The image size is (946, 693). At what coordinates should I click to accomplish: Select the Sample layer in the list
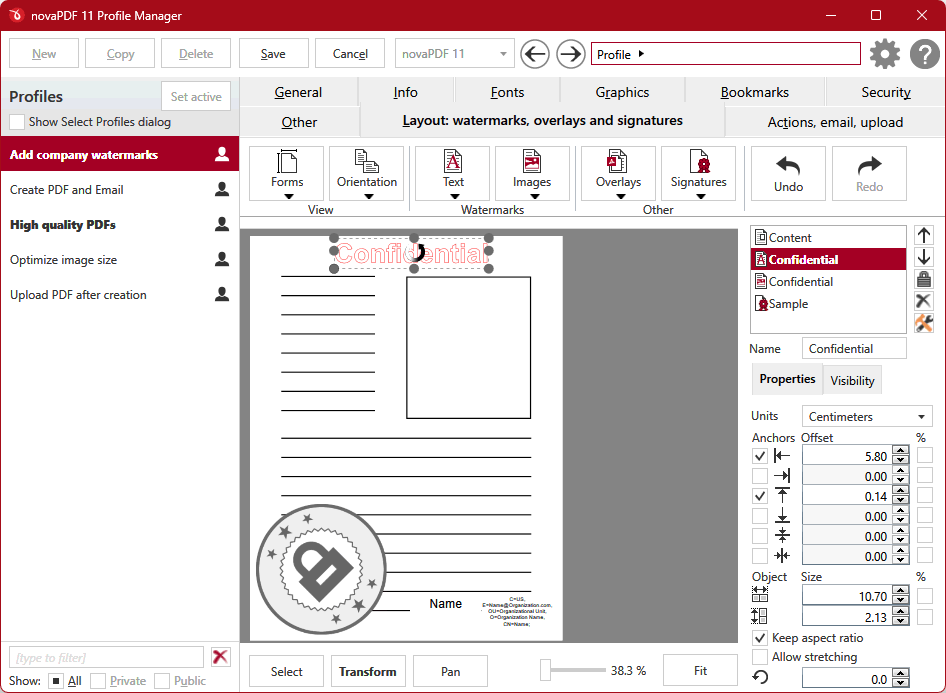pyautogui.click(x=828, y=303)
